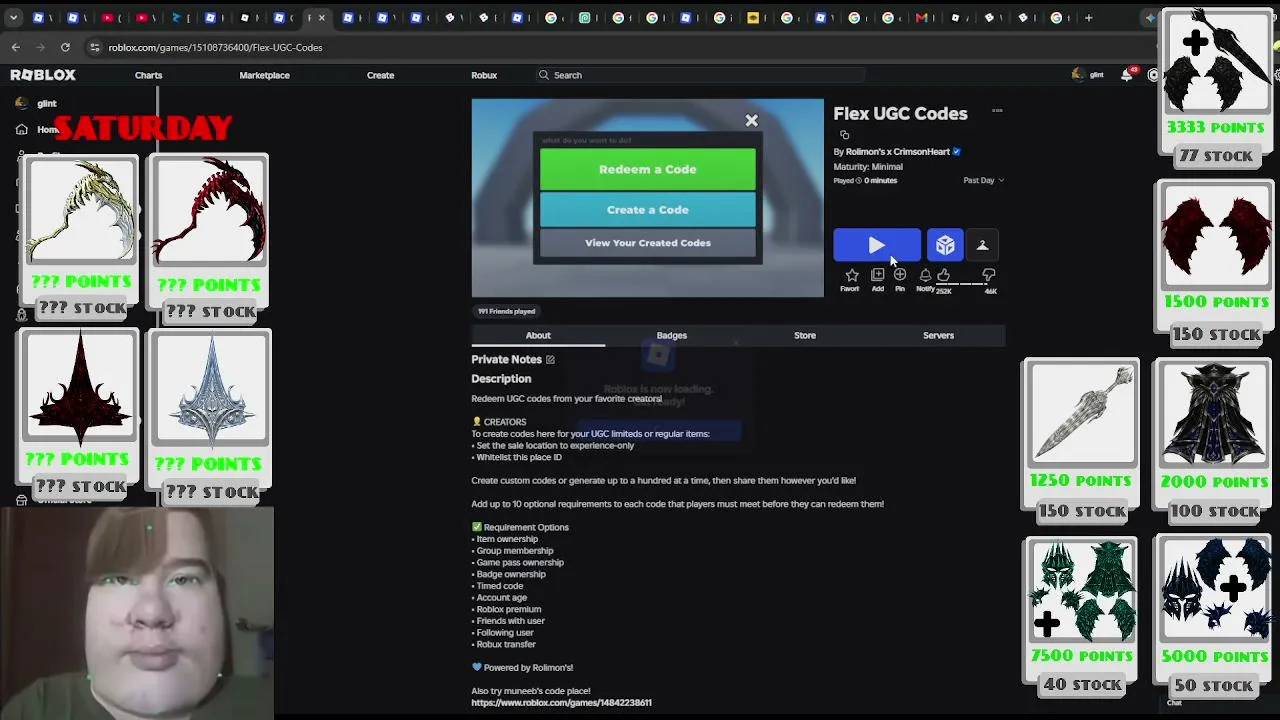Switch to the Store tab
This screenshot has height=720, width=1280.
coord(805,336)
